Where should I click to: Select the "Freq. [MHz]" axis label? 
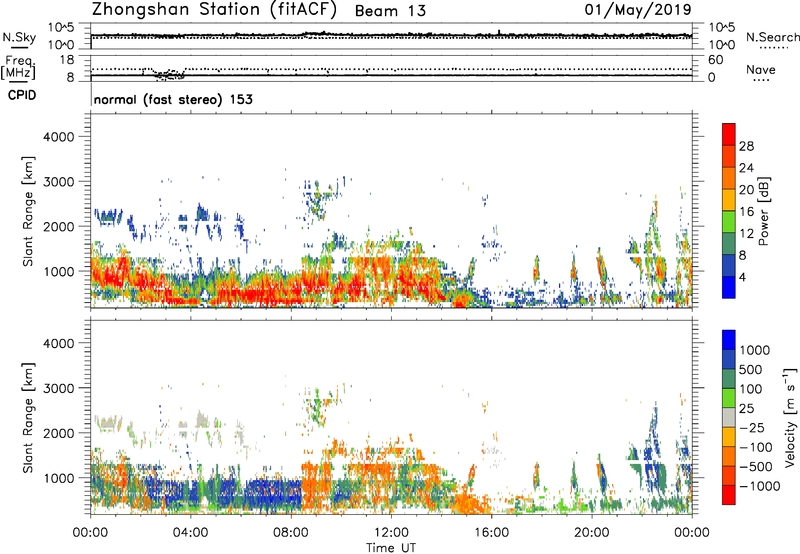(x=18, y=67)
